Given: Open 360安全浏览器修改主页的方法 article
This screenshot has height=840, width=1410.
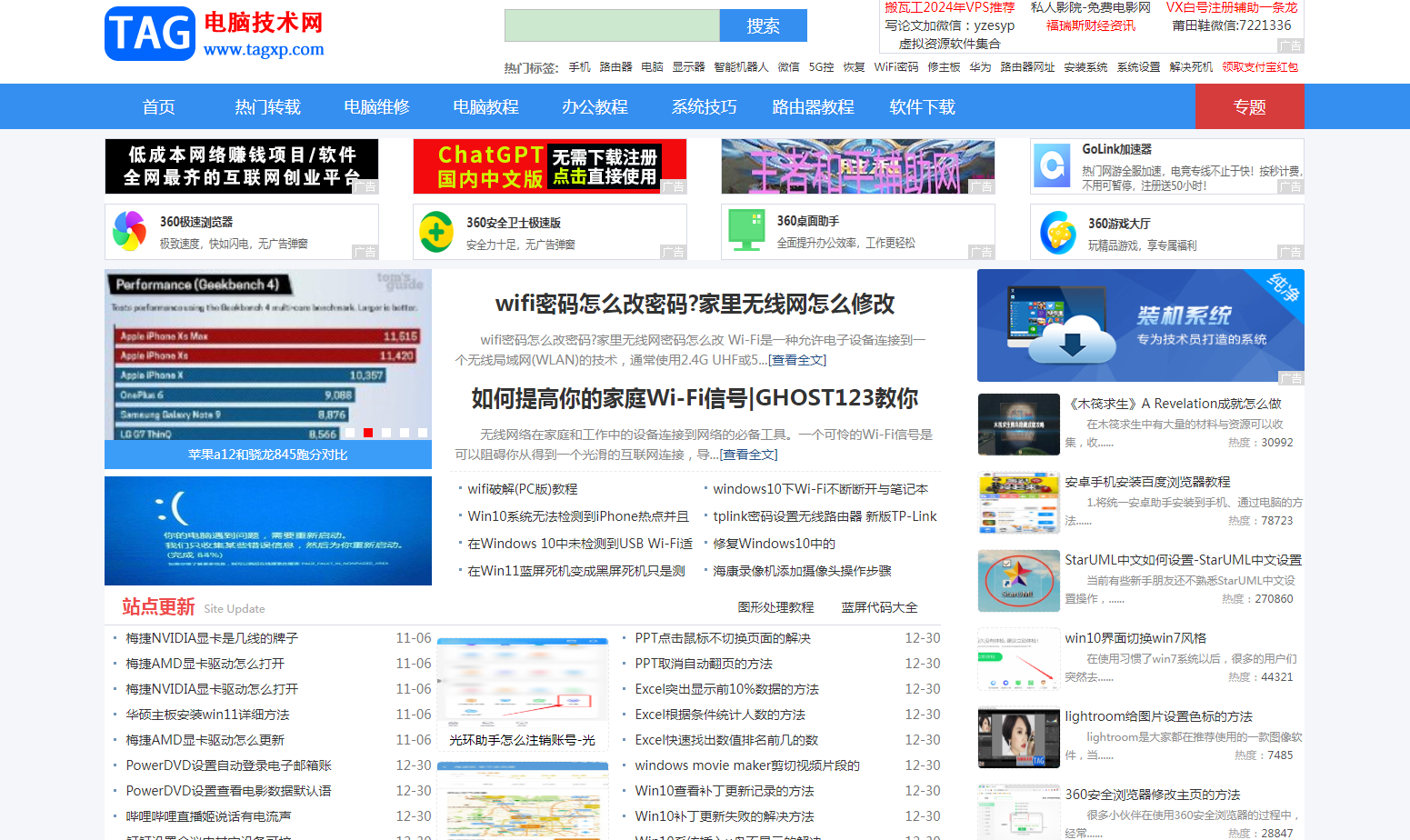Looking at the screenshot, I should tap(1153, 795).
